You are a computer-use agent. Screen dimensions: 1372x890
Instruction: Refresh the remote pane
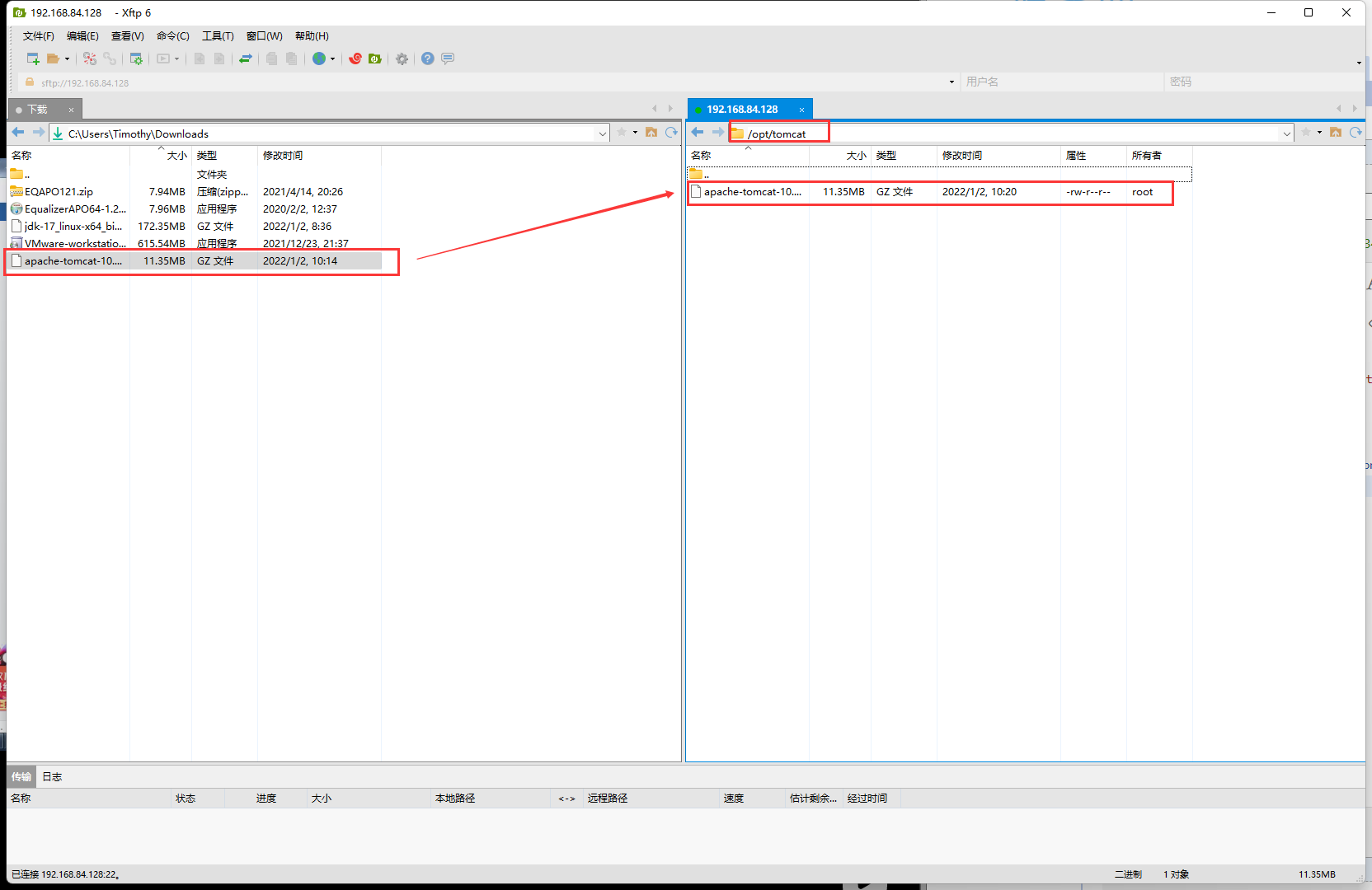point(1356,133)
